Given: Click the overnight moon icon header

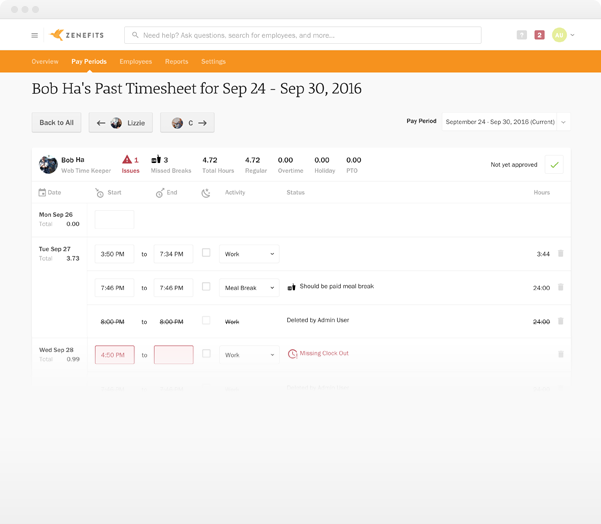Looking at the screenshot, I should click(x=206, y=193).
